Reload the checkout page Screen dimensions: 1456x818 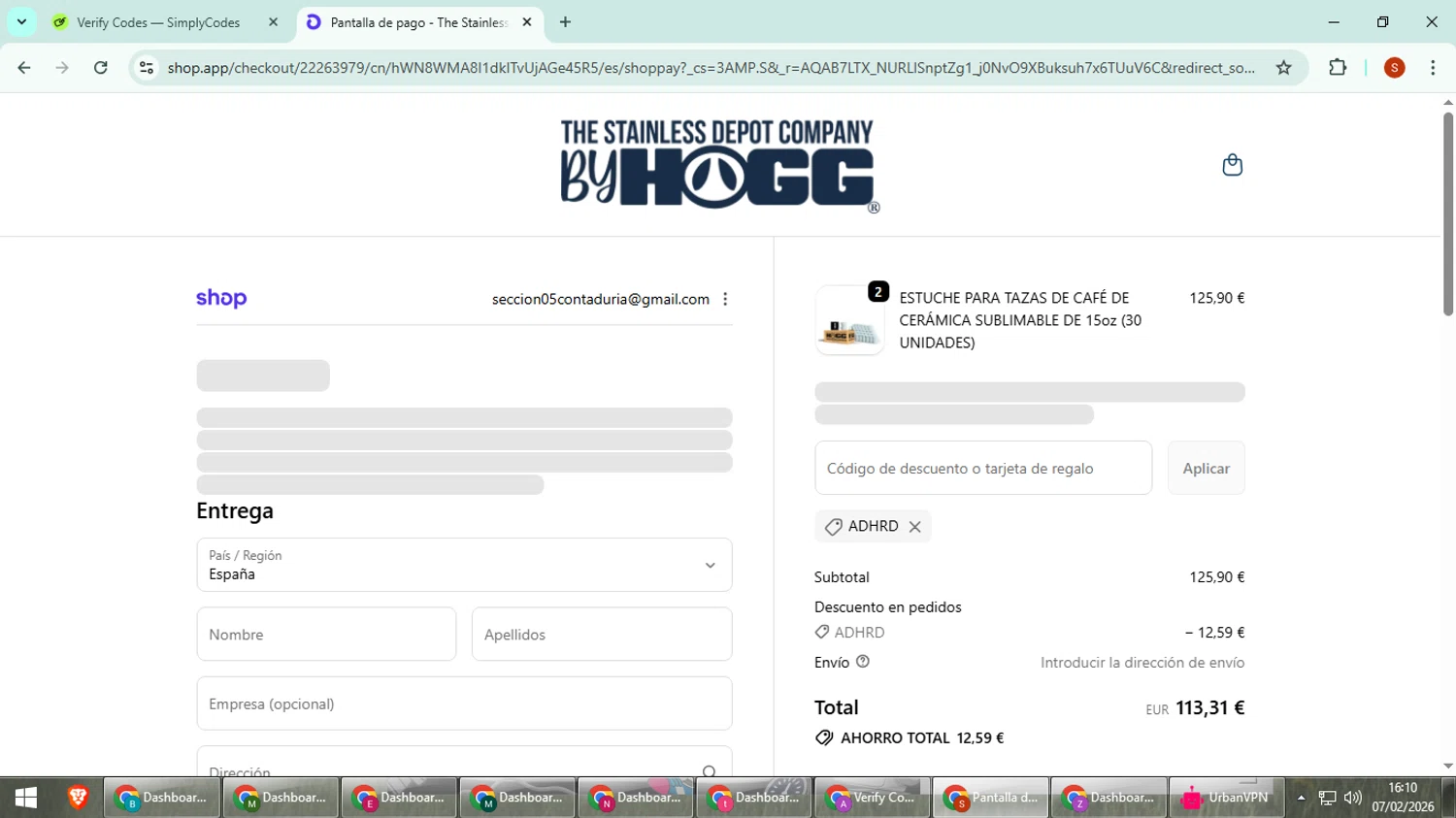click(101, 68)
